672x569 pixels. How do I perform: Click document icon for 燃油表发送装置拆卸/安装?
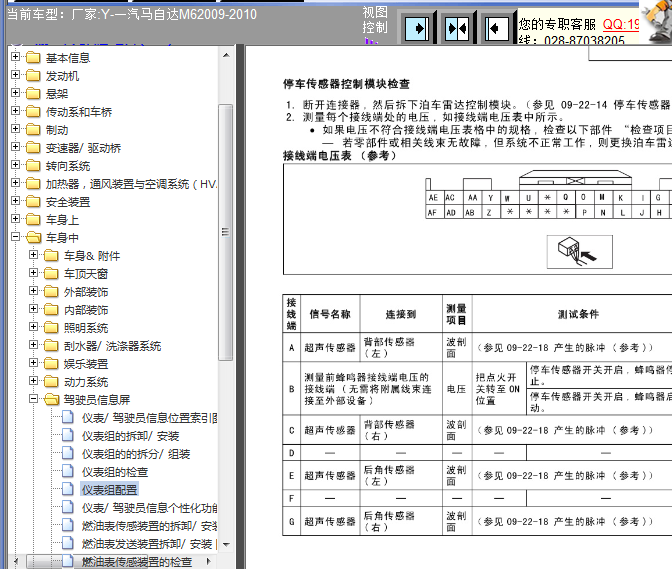pyautogui.click(x=68, y=543)
